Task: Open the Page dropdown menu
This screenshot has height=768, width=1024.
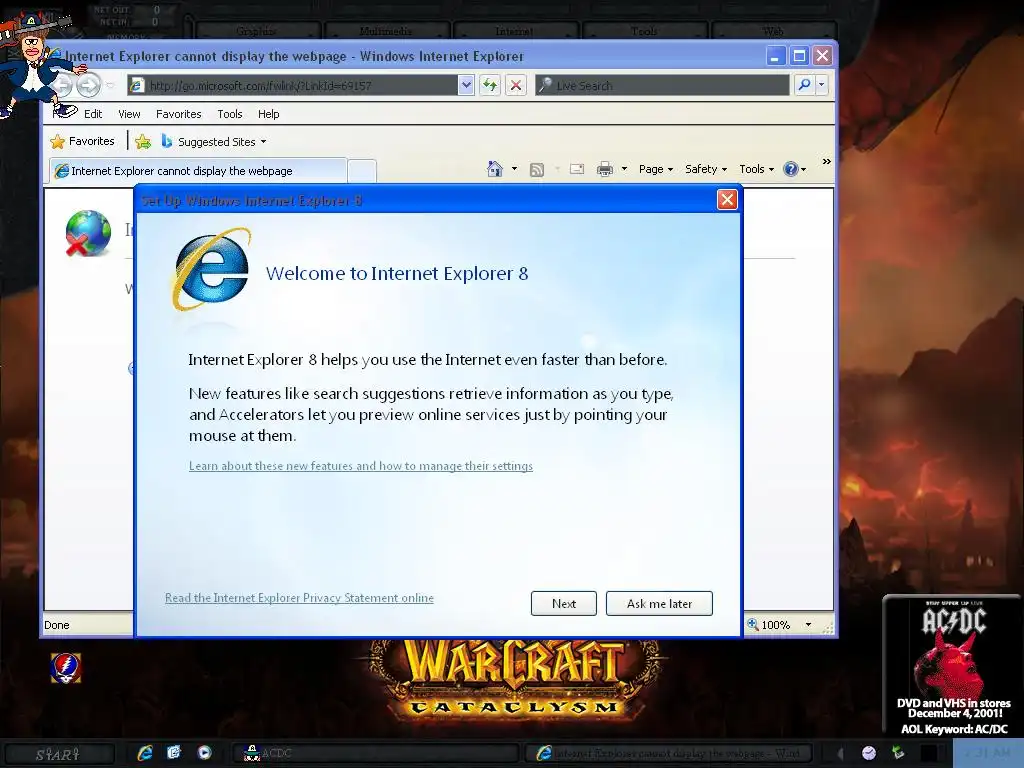Action: click(656, 169)
